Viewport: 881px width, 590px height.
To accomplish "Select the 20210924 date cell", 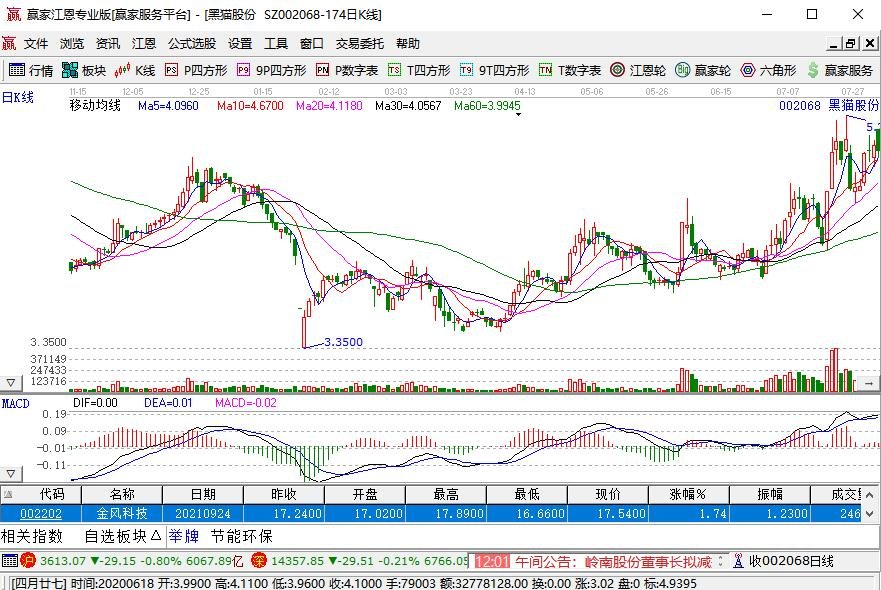I will (203, 514).
